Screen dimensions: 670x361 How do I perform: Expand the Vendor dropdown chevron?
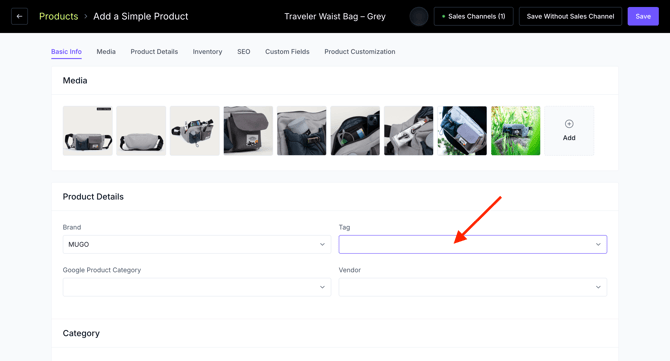(x=598, y=287)
